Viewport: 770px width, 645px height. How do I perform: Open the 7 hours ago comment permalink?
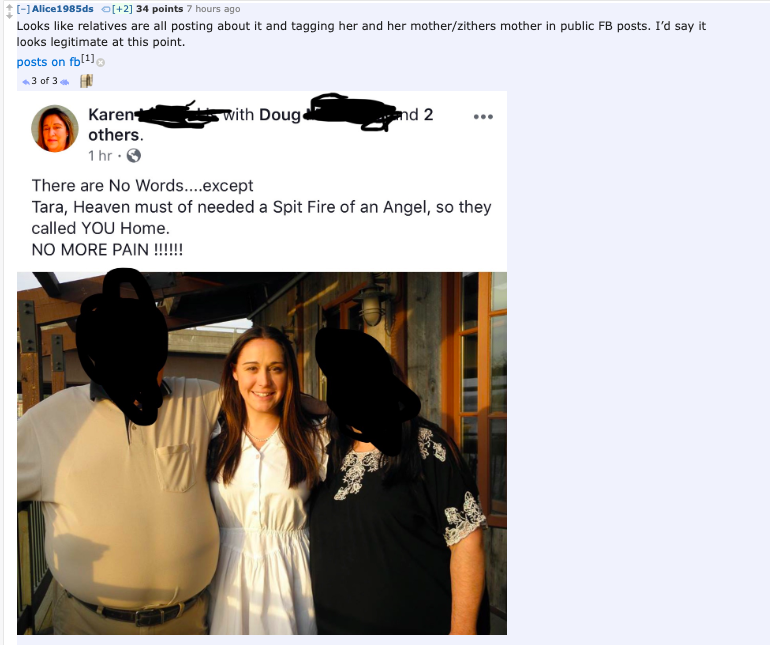[214, 9]
